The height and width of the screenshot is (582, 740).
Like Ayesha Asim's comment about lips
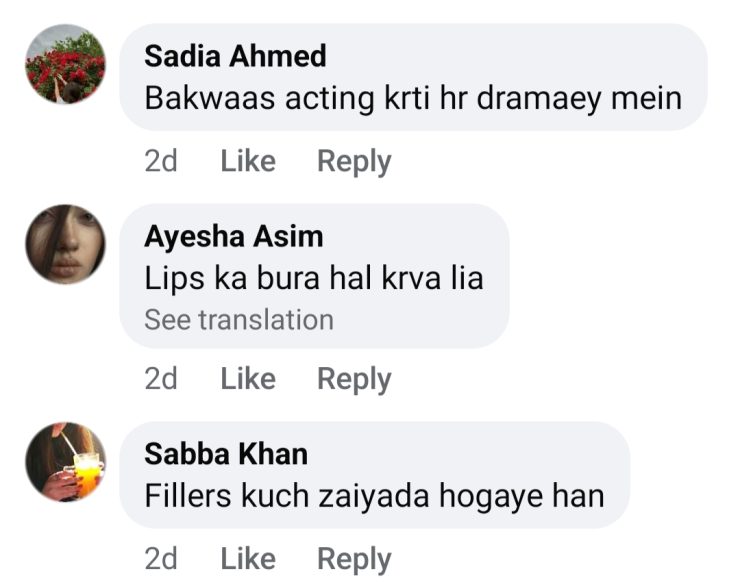[248, 379]
